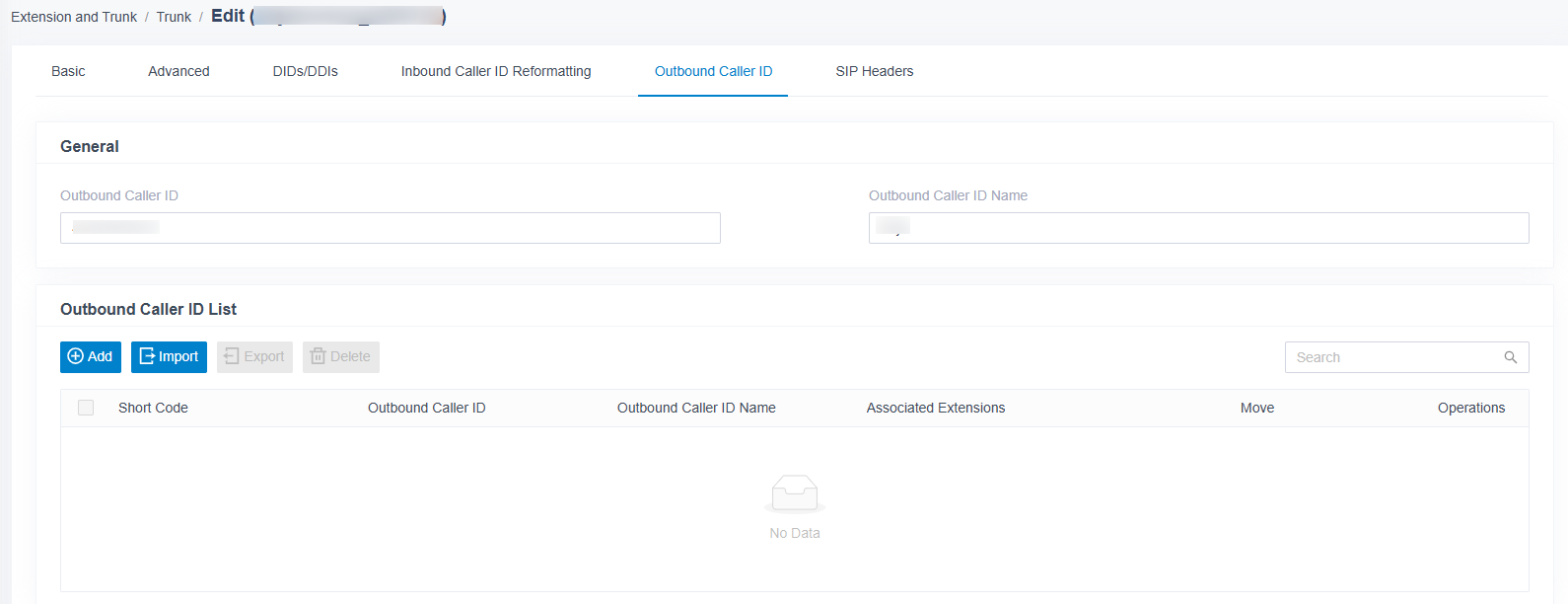The width and height of the screenshot is (1568, 604).
Task: Open Inbound Caller ID Reformatting tab
Action: [496, 71]
